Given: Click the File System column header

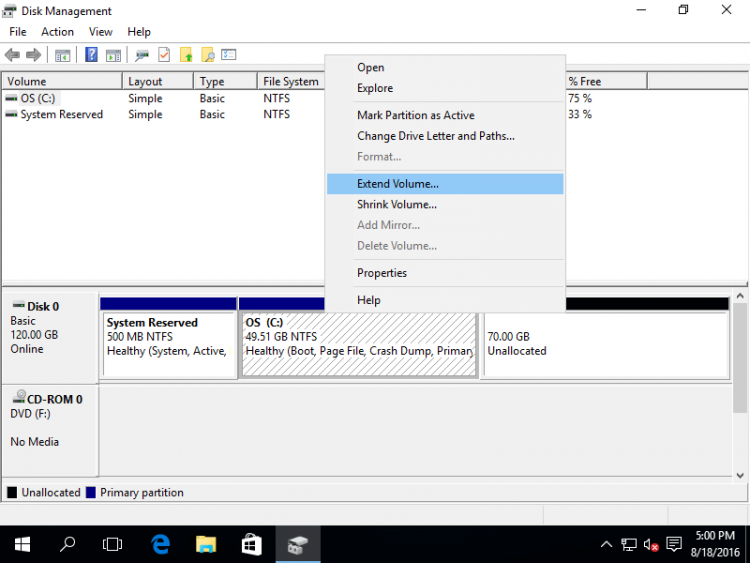Looking at the screenshot, I should pyautogui.click(x=290, y=82).
